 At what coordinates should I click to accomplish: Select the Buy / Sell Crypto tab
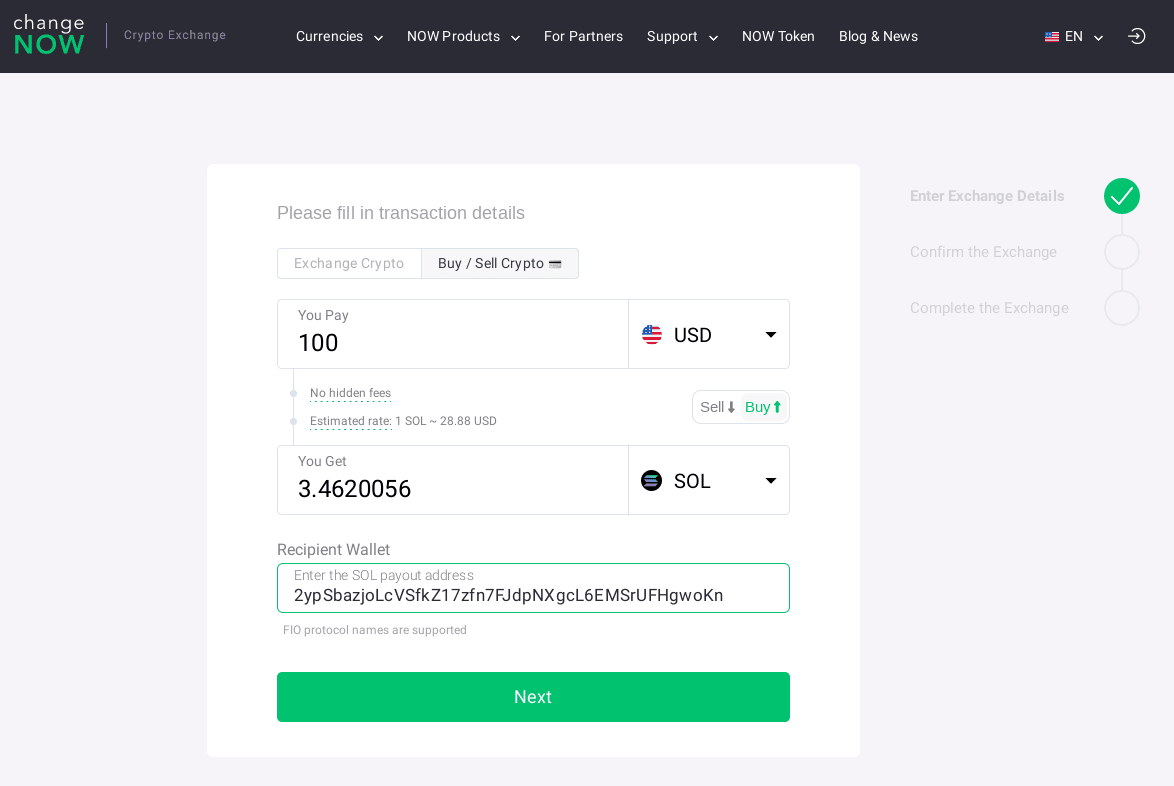pos(500,264)
